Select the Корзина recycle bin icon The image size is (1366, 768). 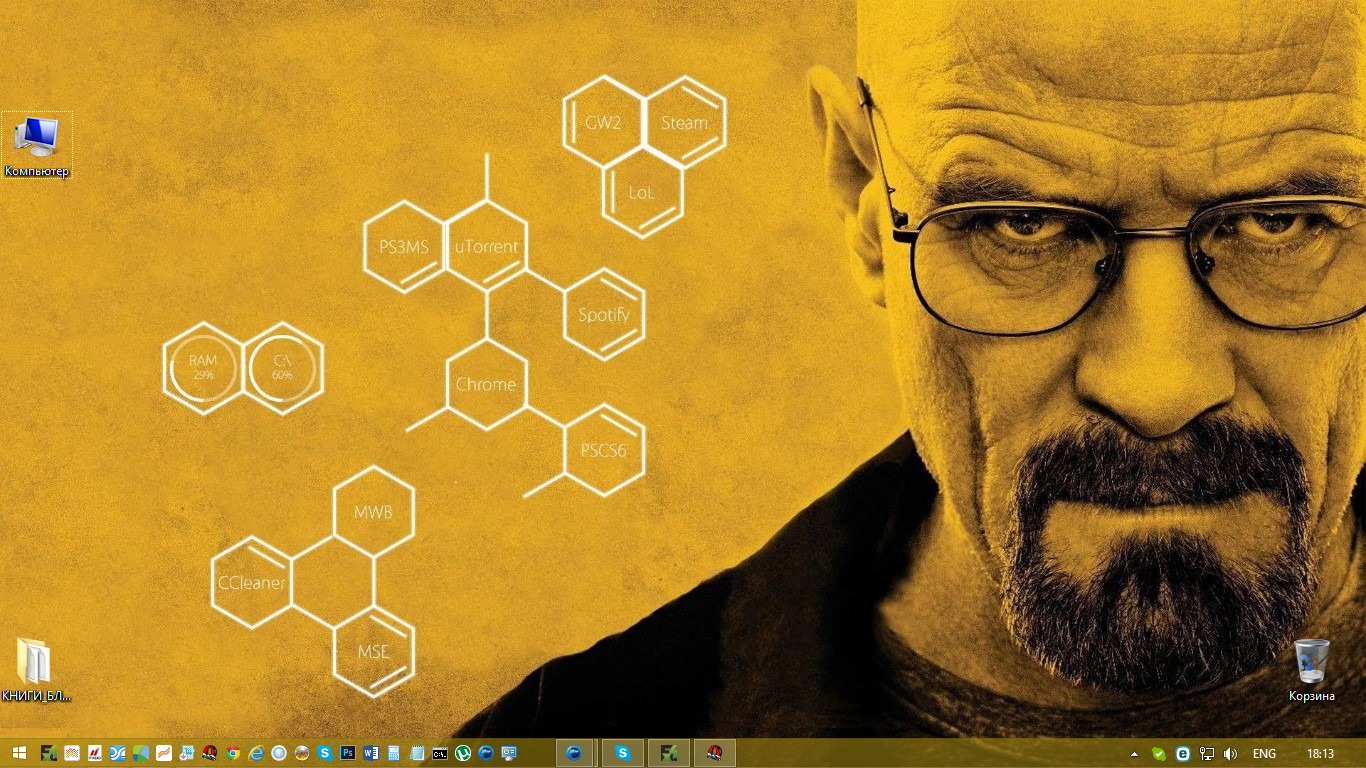[x=1311, y=670]
